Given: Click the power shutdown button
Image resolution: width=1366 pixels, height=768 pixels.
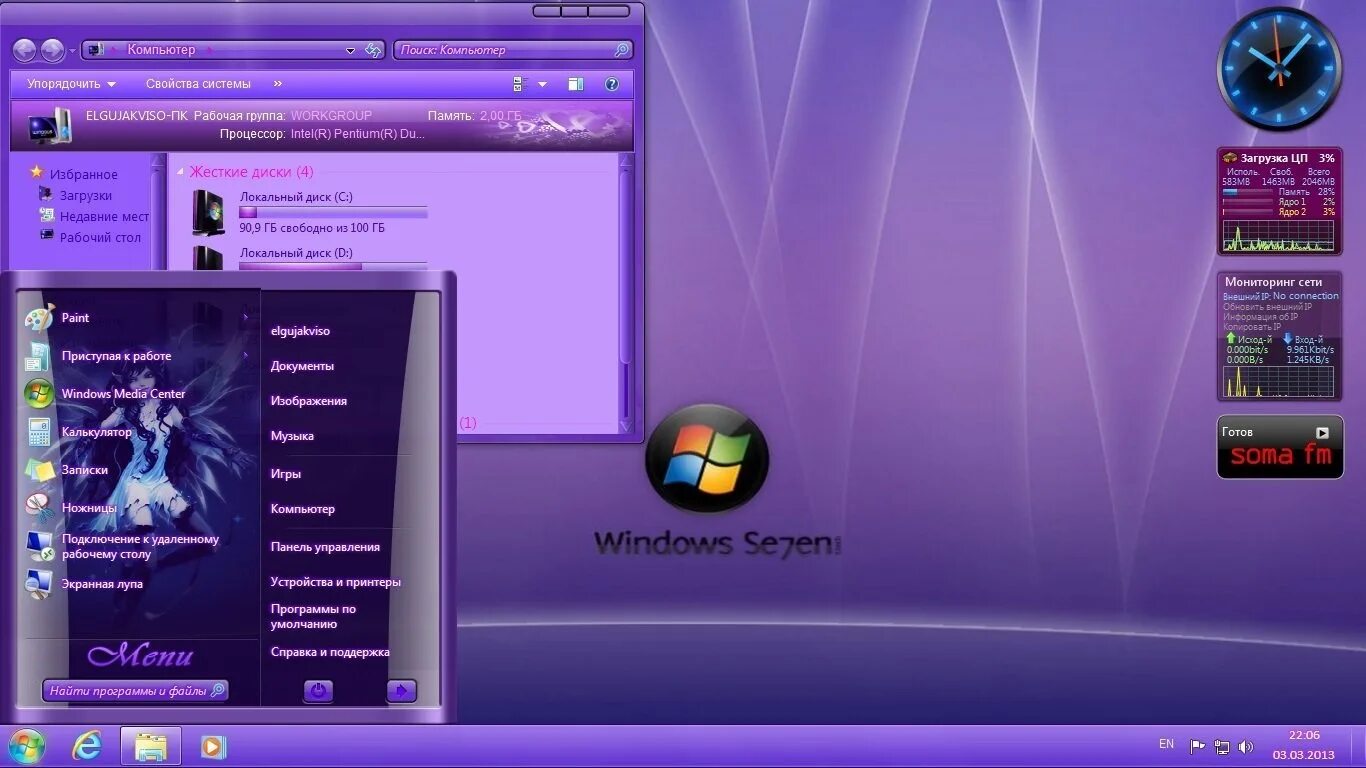Looking at the screenshot, I should click(x=318, y=690).
